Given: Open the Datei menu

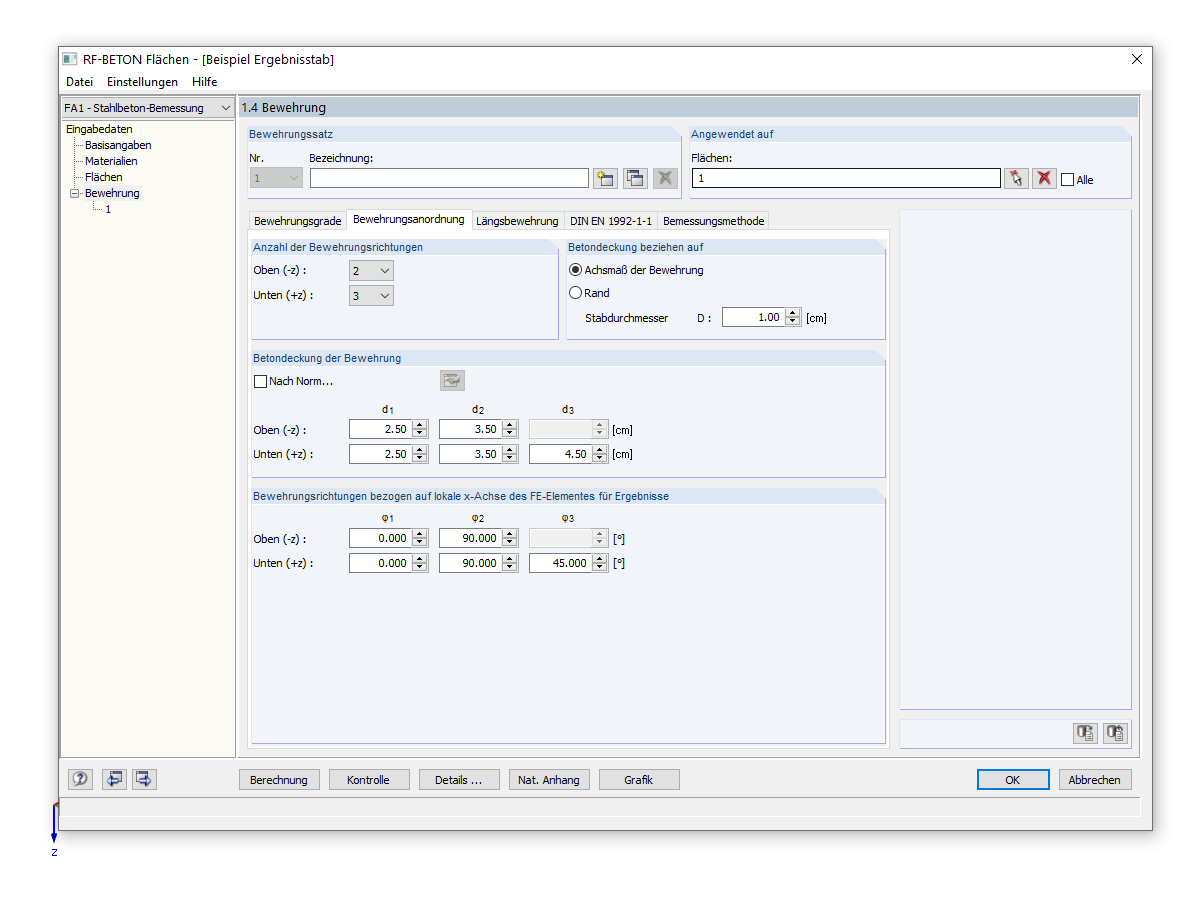Looking at the screenshot, I should [x=79, y=82].
